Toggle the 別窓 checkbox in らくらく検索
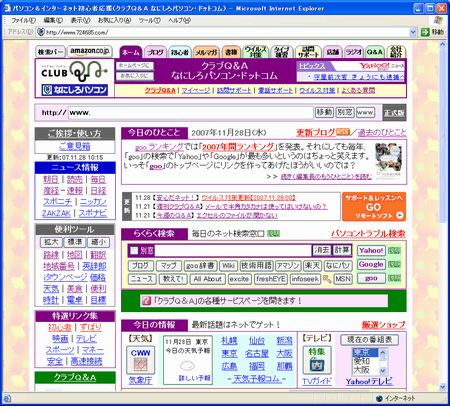 coord(134,250)
